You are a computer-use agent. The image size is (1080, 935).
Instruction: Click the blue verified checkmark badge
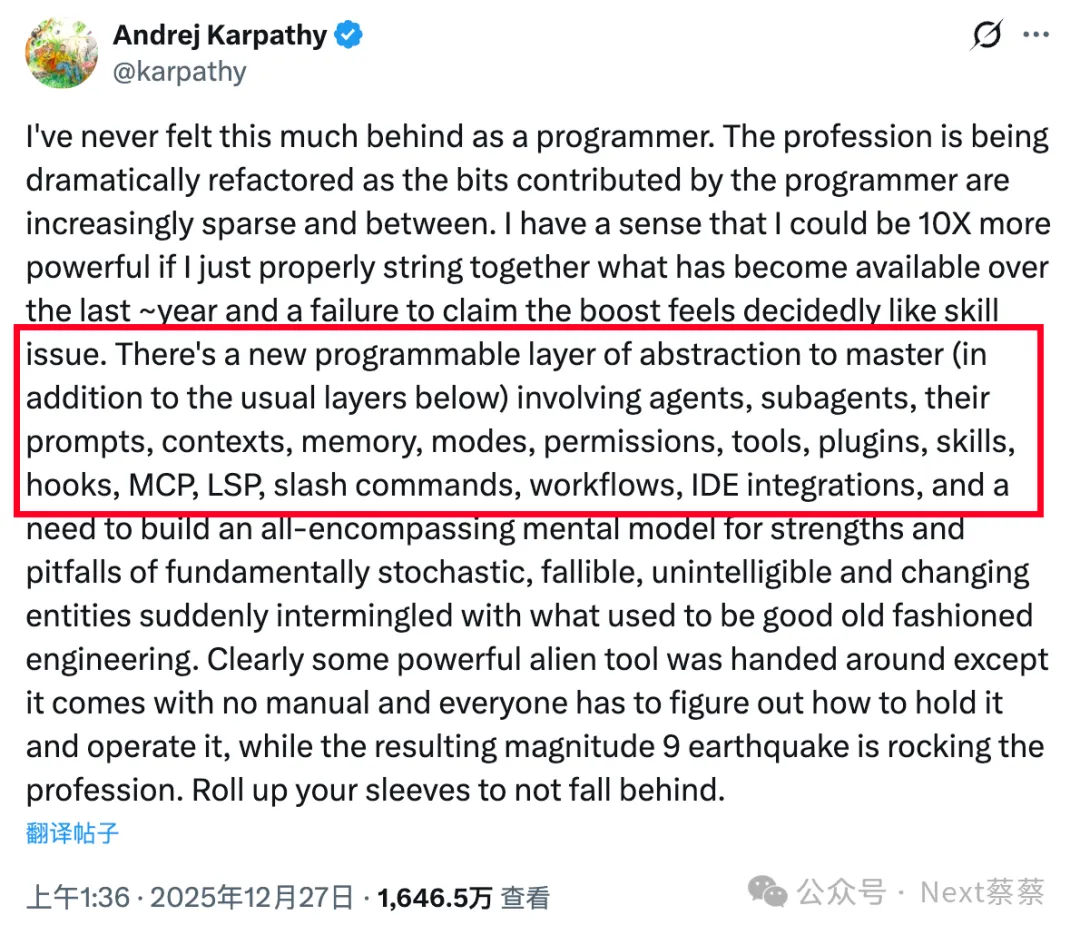(349, 36)
